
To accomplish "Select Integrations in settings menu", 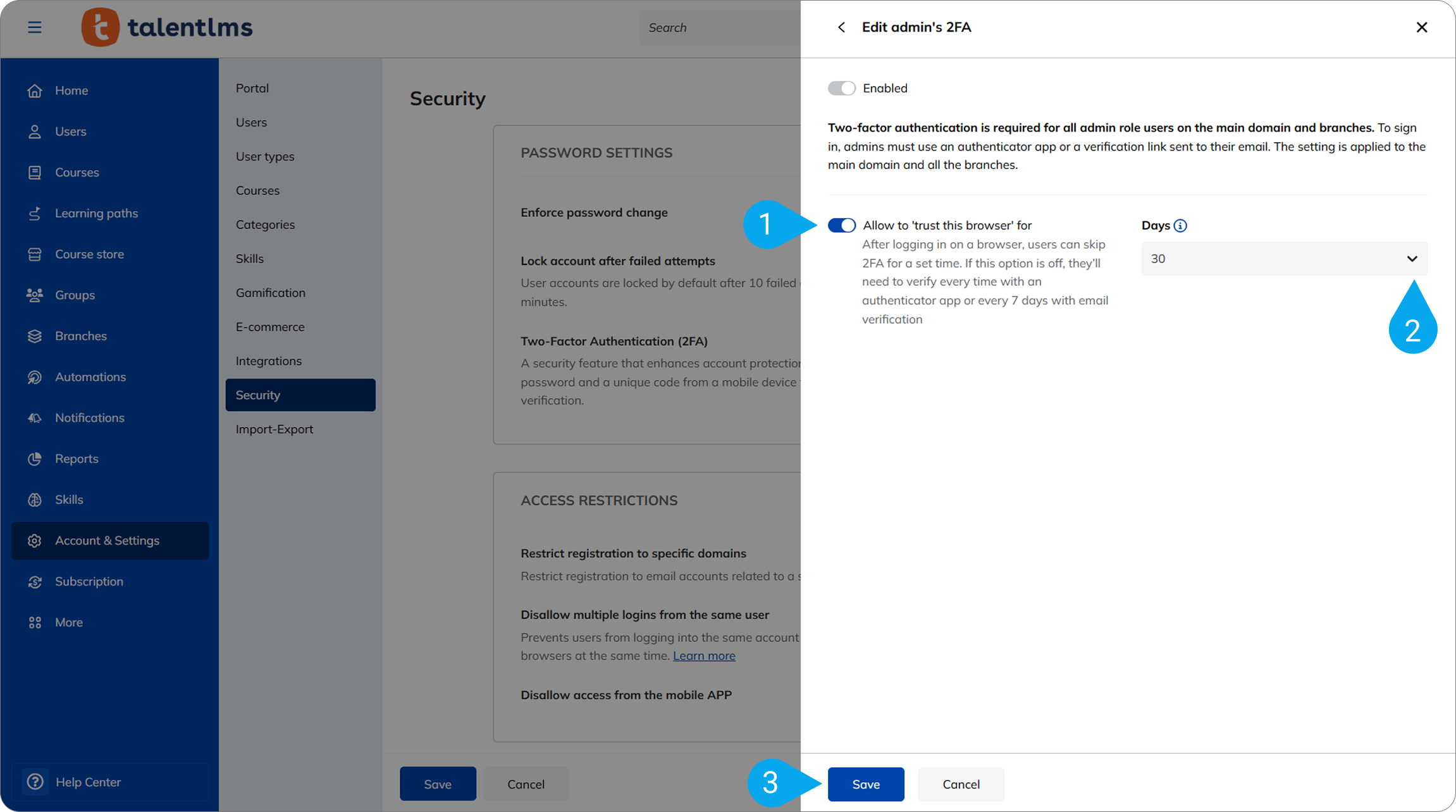I will click(x=268, y=361).
